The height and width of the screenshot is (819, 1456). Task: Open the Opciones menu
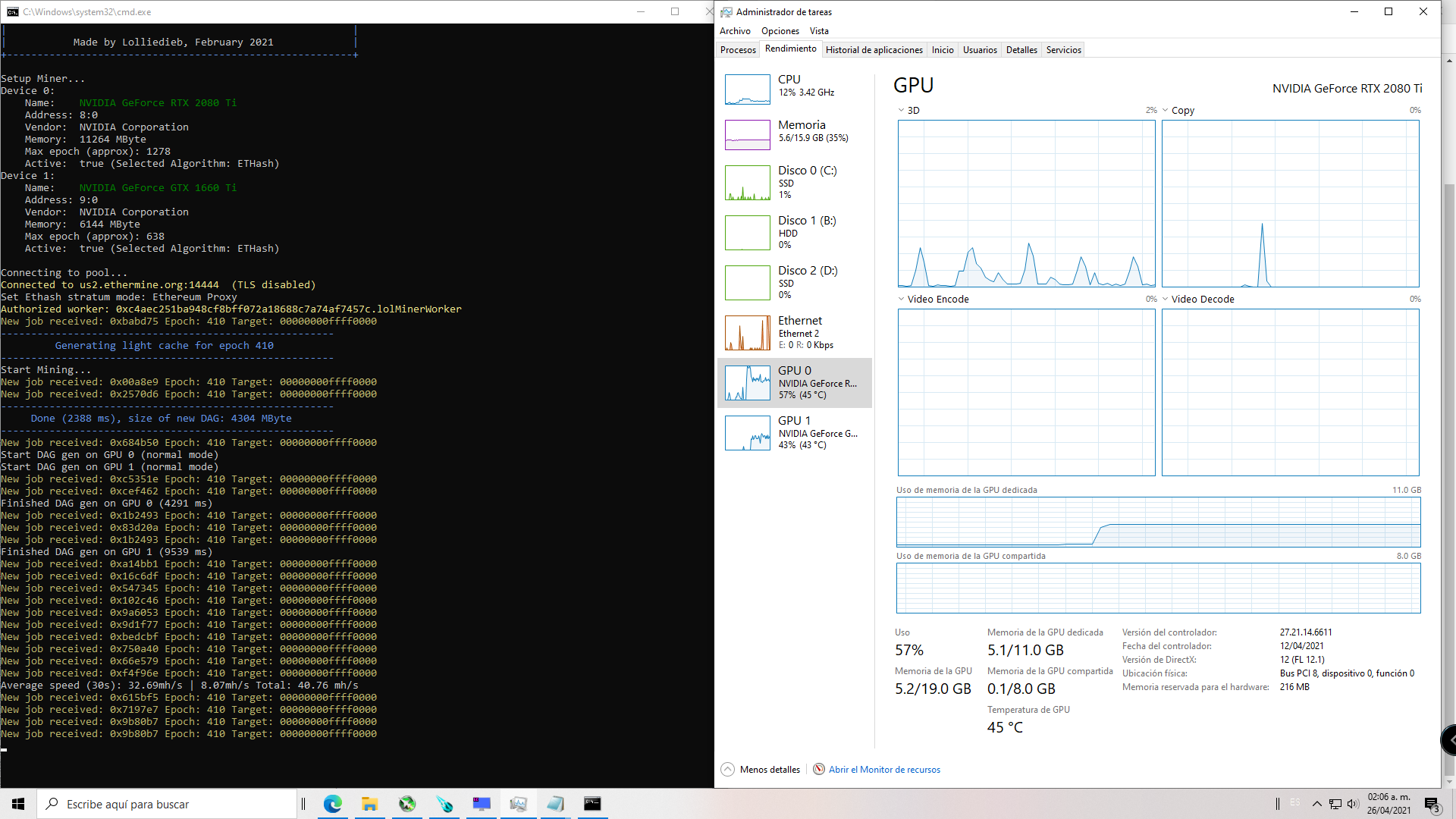(x=780, y=31)
